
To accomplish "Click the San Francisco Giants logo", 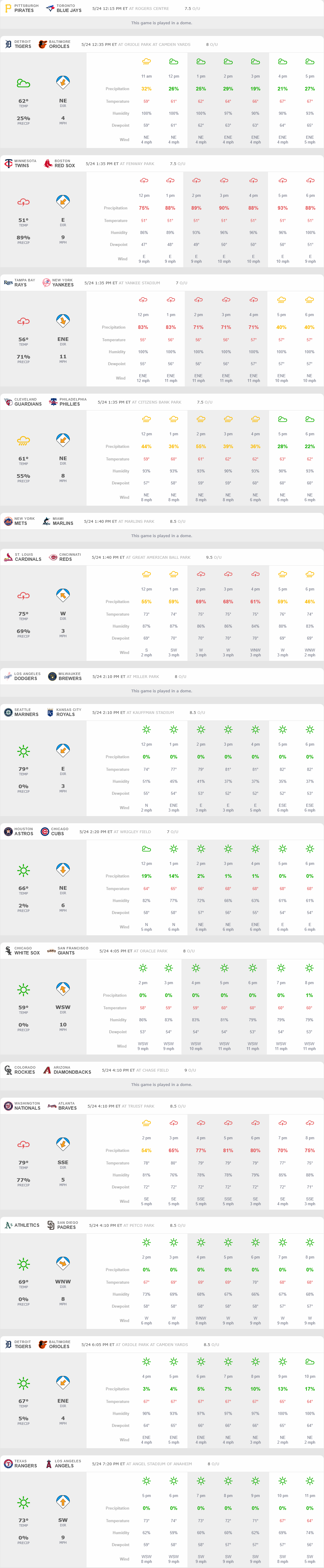I will tap(51, 951).
